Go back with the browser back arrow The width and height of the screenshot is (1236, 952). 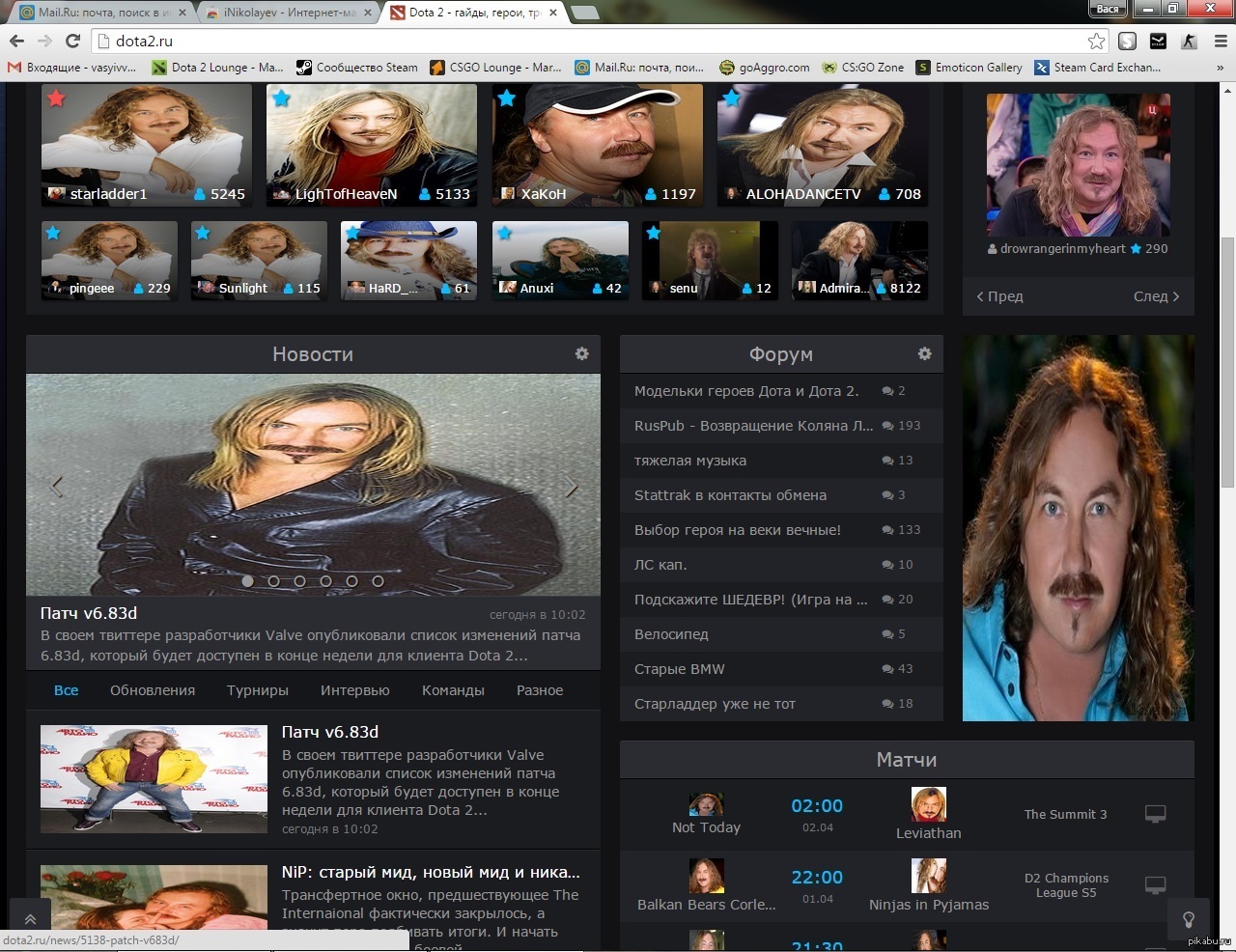(x=16, y=41)
